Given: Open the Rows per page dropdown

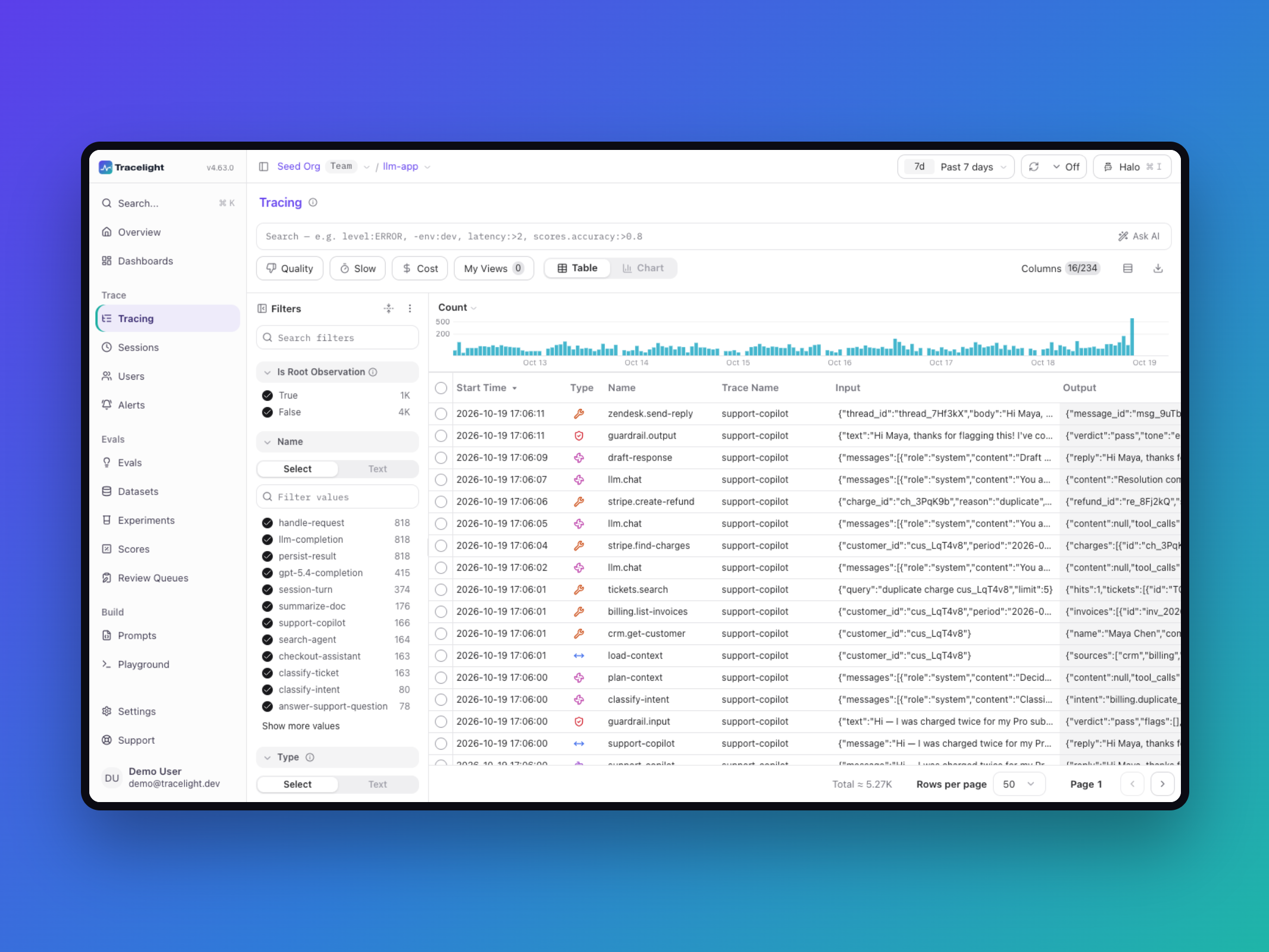Looking at the screenshot, I should pyautogui.click(x=1019, y=784).
